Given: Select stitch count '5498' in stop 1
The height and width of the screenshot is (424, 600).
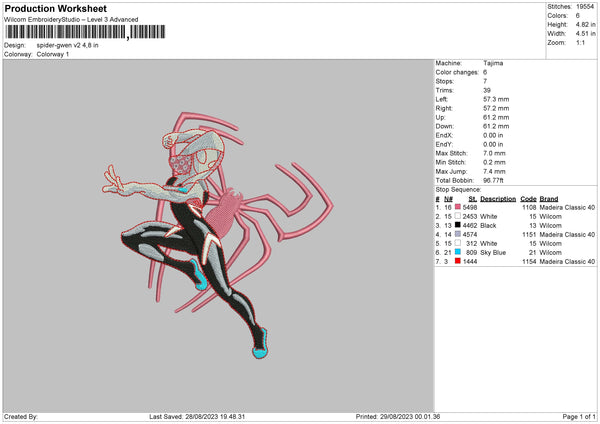Looking at the screenshot, I should coord(470,207).
